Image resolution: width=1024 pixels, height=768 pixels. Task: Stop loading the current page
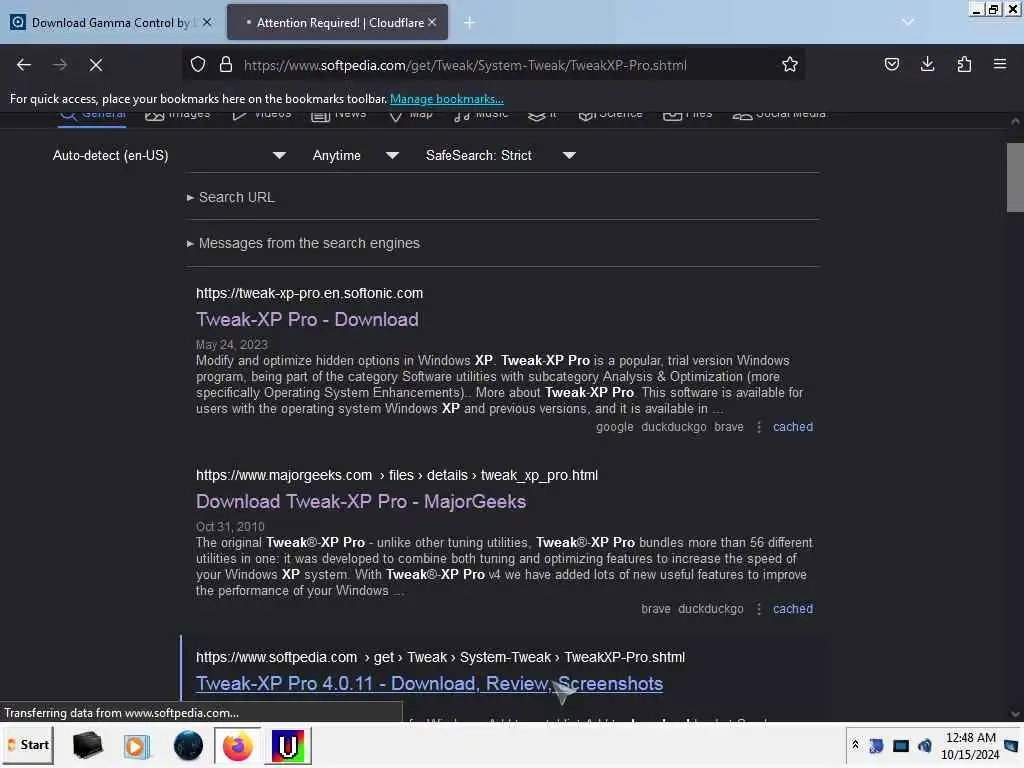pyautogui.click(x=96, y=65)
